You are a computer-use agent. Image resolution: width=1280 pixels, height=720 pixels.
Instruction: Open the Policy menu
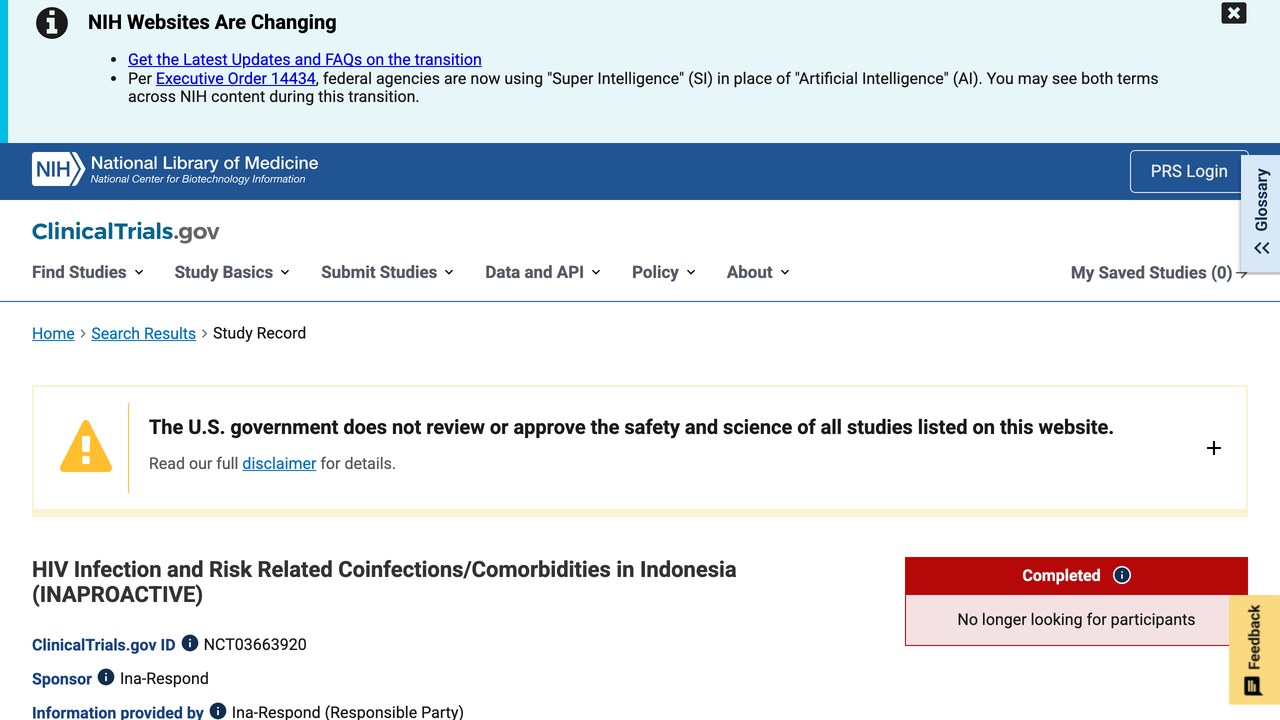[664, 272]
